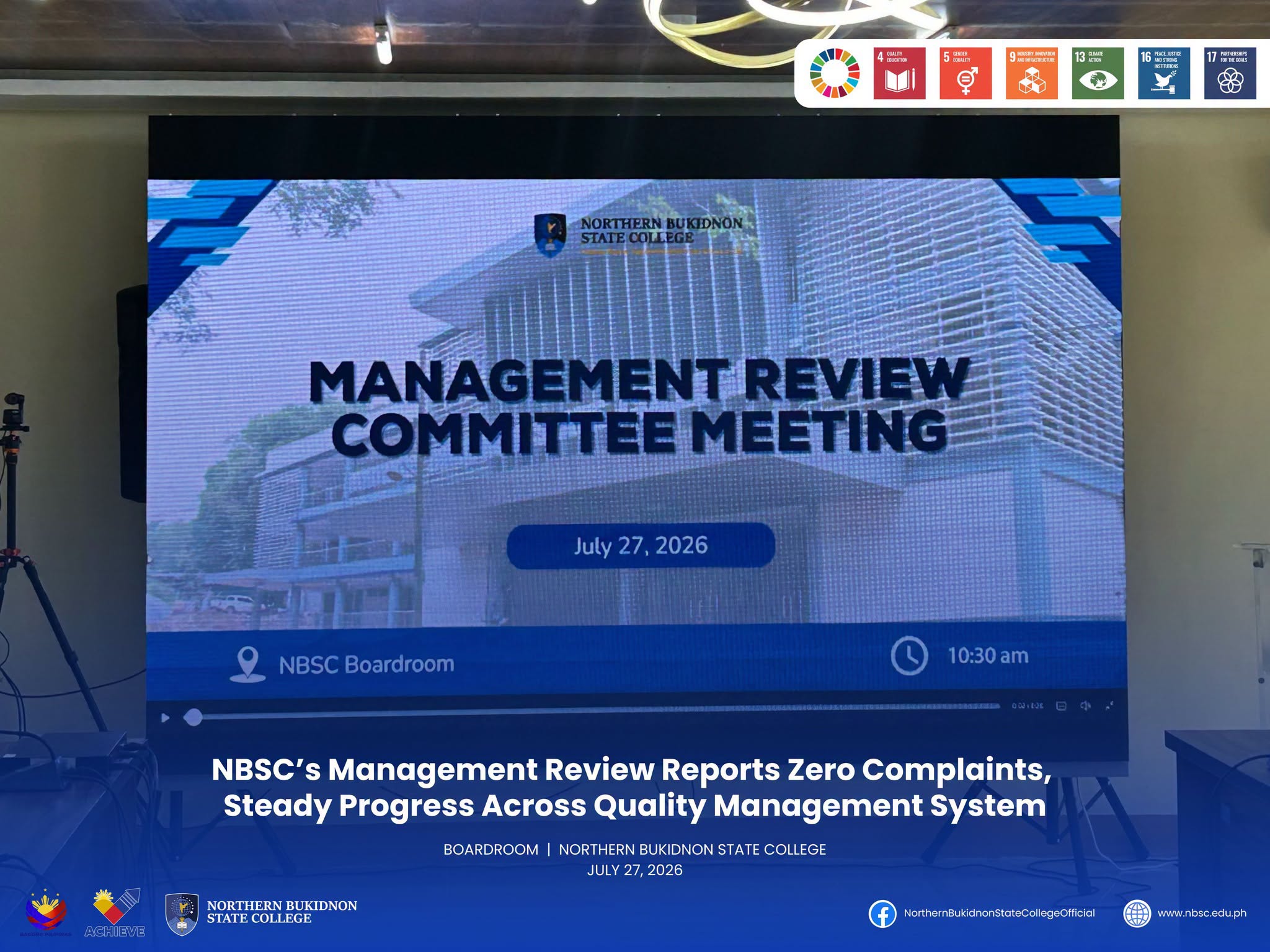Screen dimensions: 1270x952
Task: Expand the video to fullscreen
Action: tap(1109, 705)
